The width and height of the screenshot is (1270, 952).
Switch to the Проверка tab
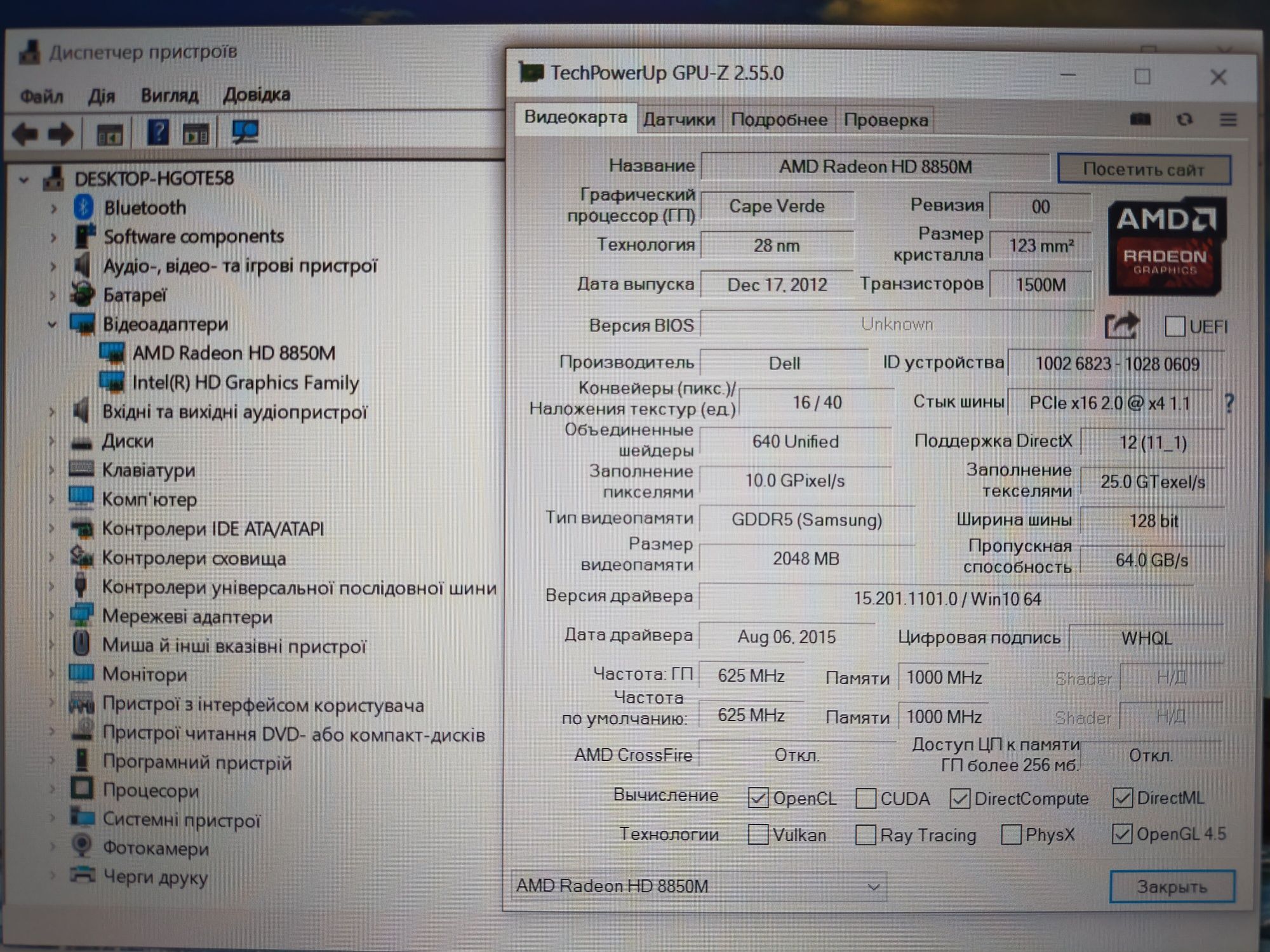(886, 119)
